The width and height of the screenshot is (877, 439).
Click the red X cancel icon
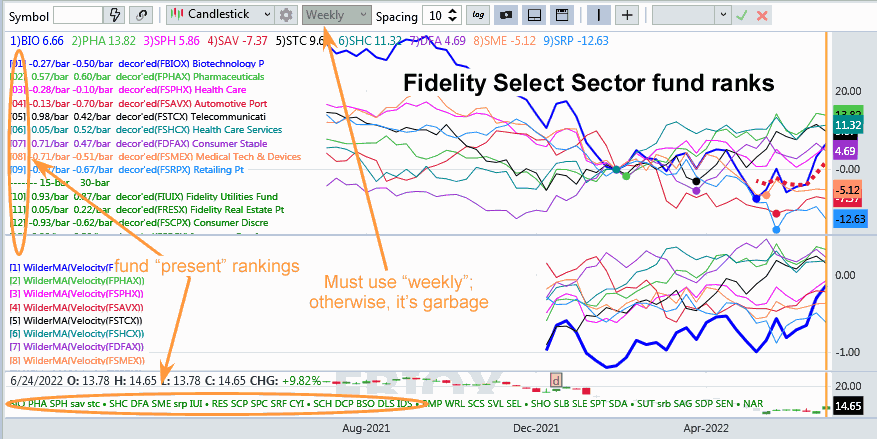click(761, 15)
